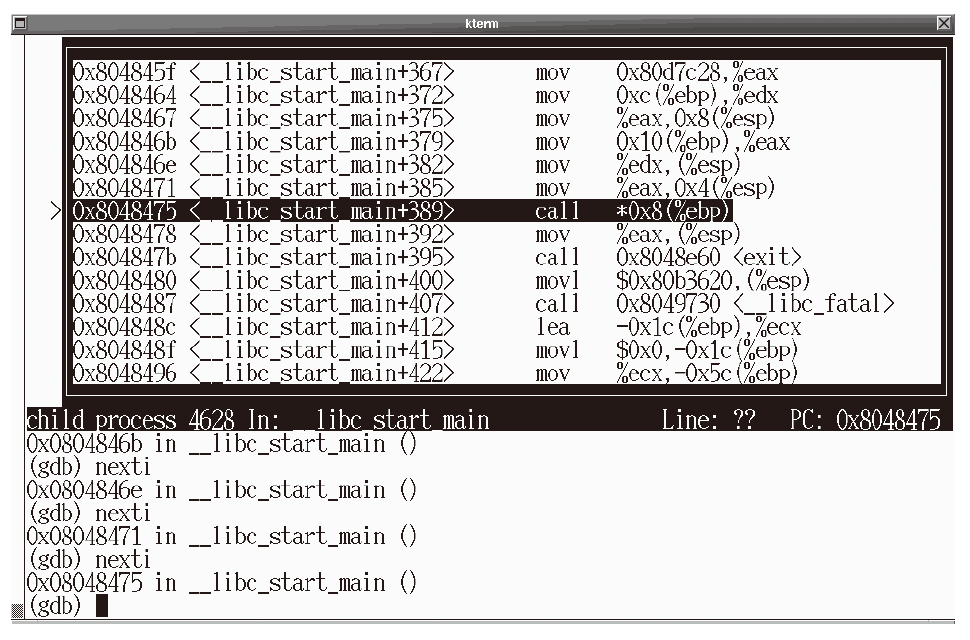Click the address 0x8048464 in disassembly
Screen dimensions: 970x640
pos(125,96)
